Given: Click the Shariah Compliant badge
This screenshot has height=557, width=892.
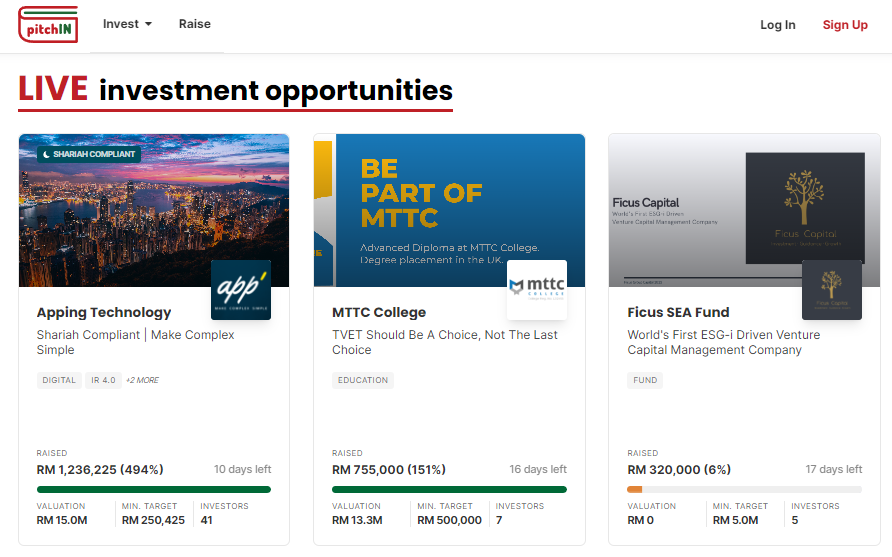Looking at the screenshot, I should (89, 154).
